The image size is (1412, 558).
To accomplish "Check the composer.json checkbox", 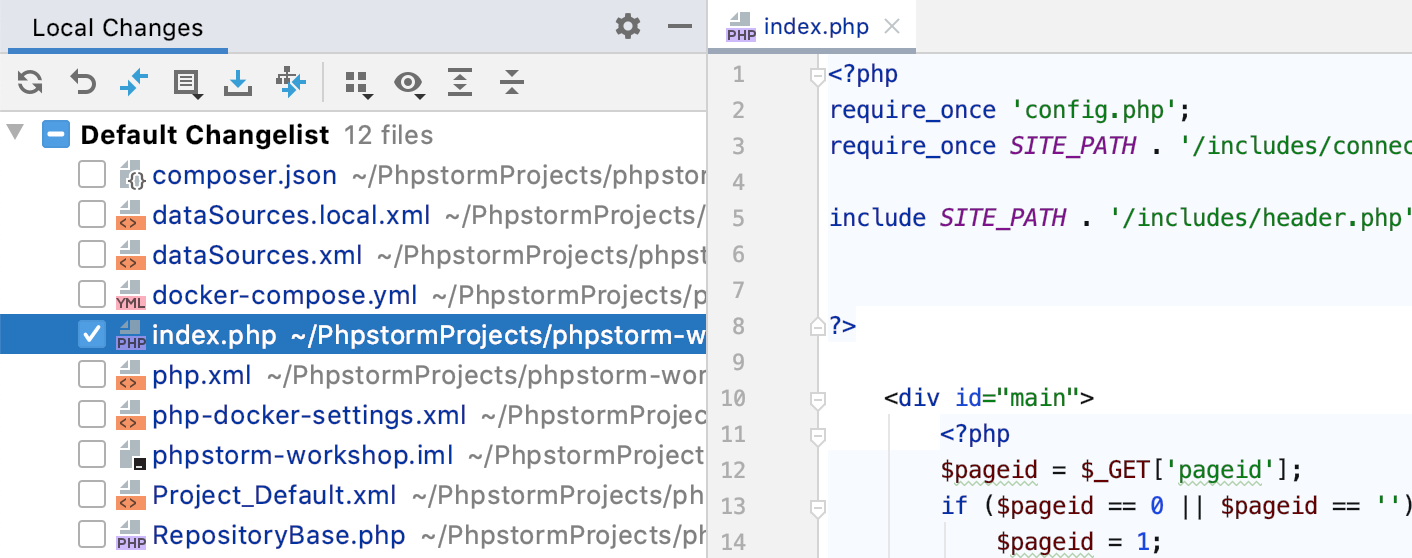I will (x=92, y=175).
